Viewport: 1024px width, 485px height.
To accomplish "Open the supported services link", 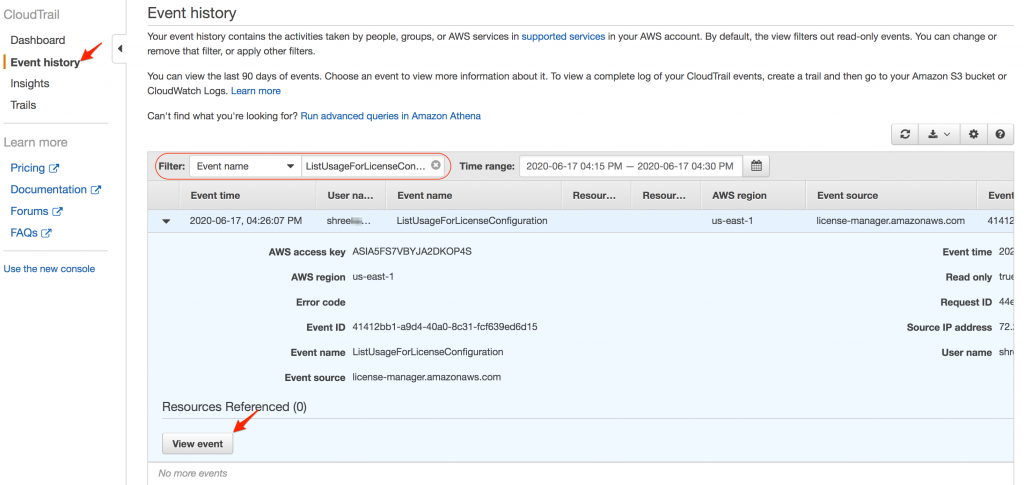I will (563, 37).
